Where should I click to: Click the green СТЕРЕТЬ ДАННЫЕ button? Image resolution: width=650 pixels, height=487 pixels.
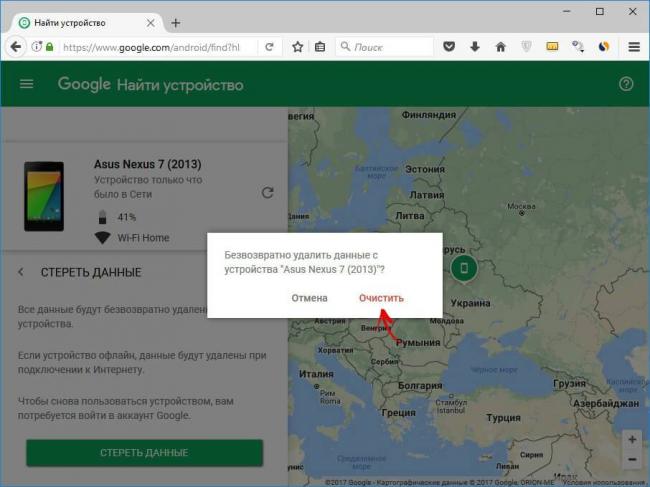click(144, 453)
